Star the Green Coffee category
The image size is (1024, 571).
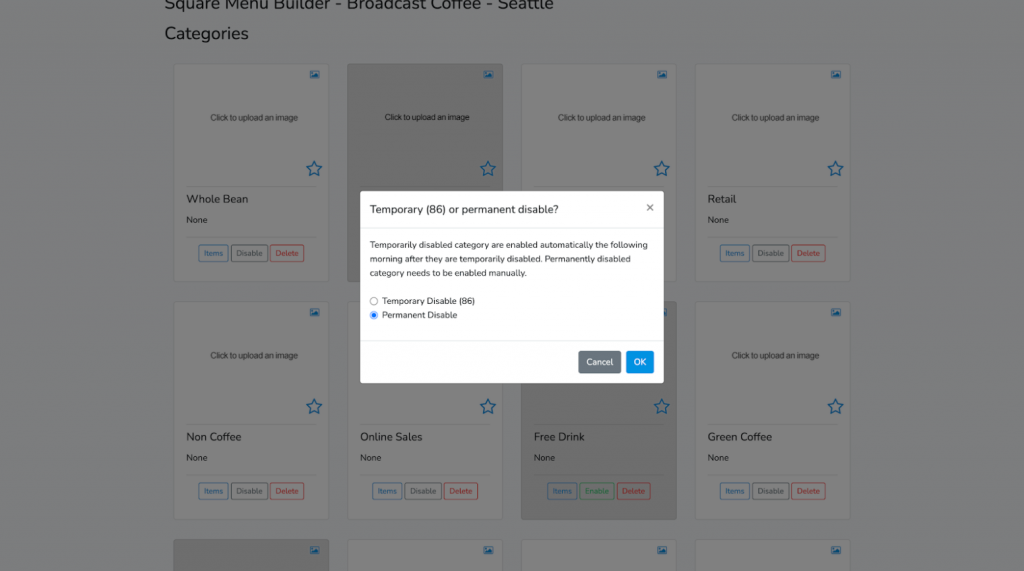pyautogui.click(x=835, y=406)
